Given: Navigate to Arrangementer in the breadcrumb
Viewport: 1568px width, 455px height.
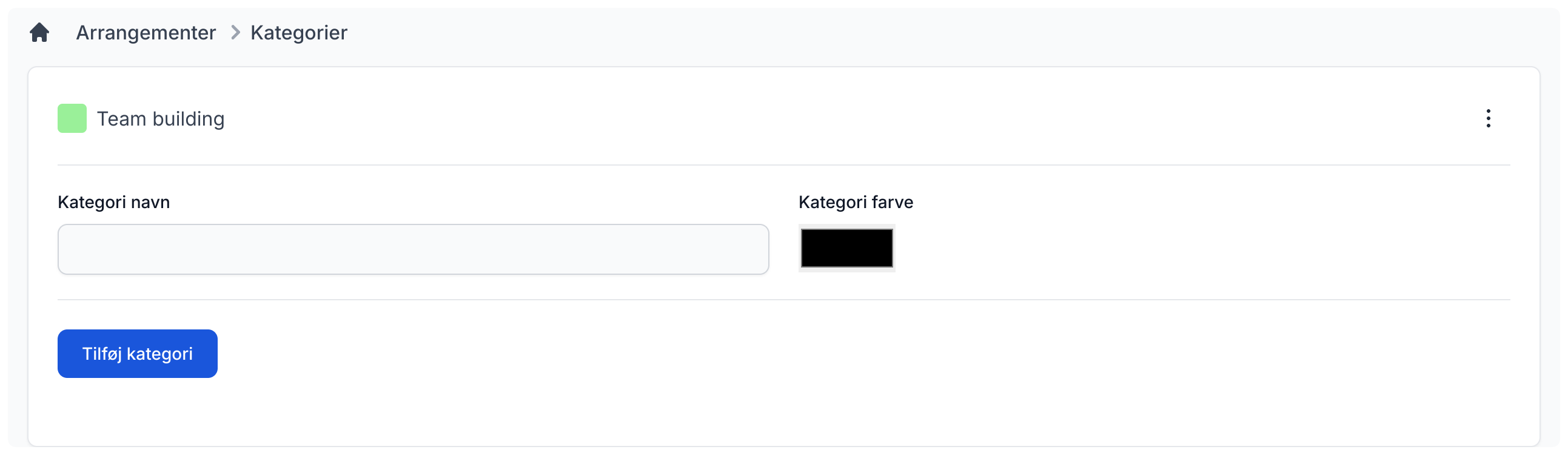Looking at the screenshot, I should click(x=146, y=32).
